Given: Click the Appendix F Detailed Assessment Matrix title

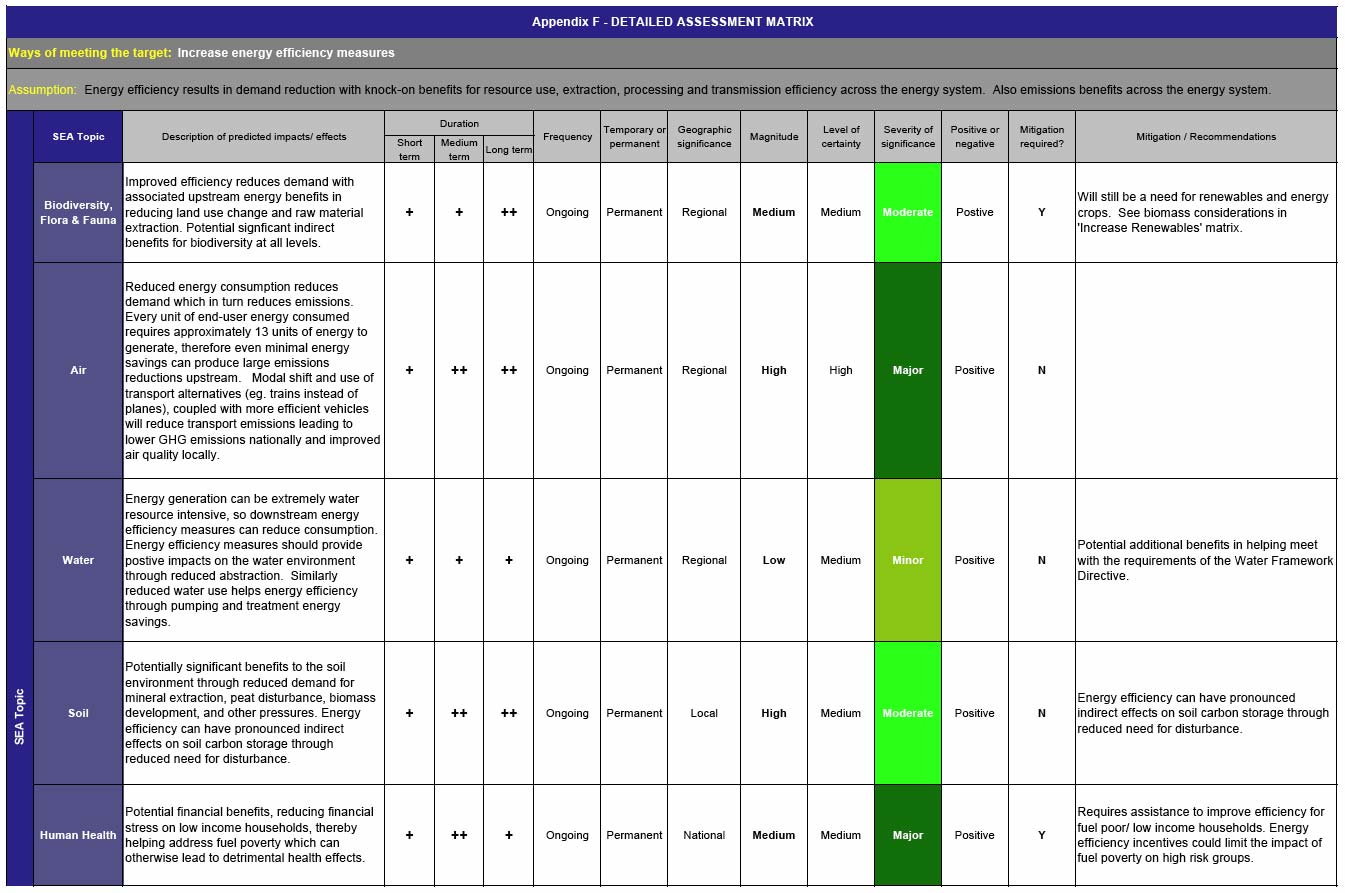Looking at the screenshot, I should tap(672, 21).
